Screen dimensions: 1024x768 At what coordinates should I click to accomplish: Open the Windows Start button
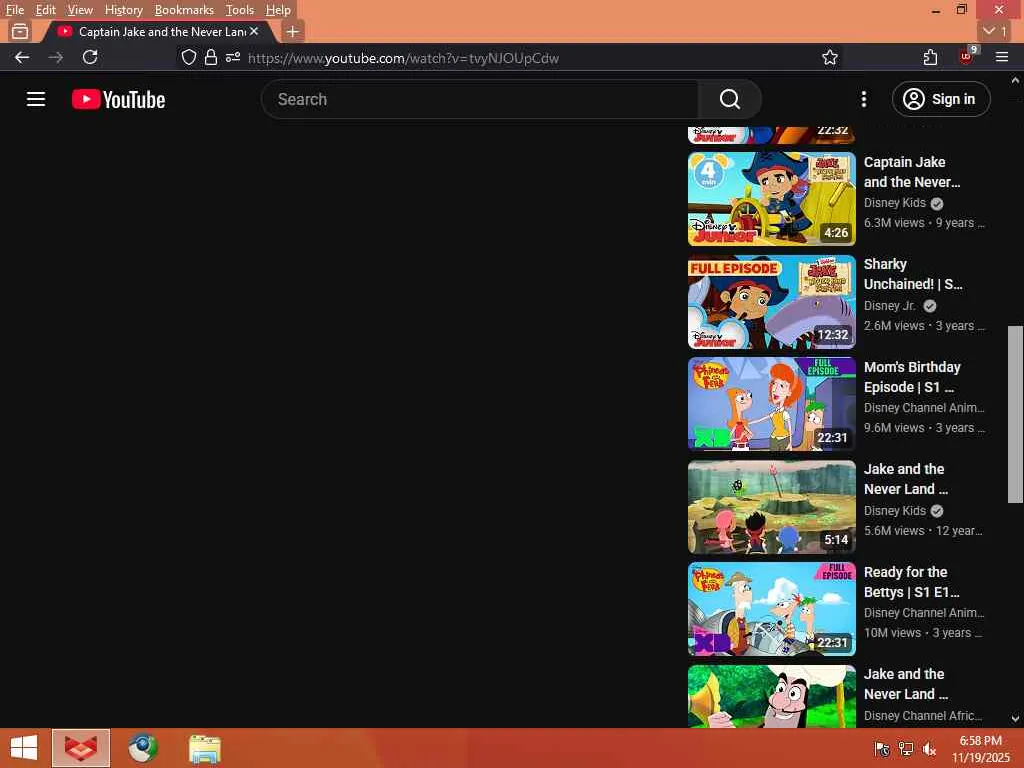click(24, 748)
